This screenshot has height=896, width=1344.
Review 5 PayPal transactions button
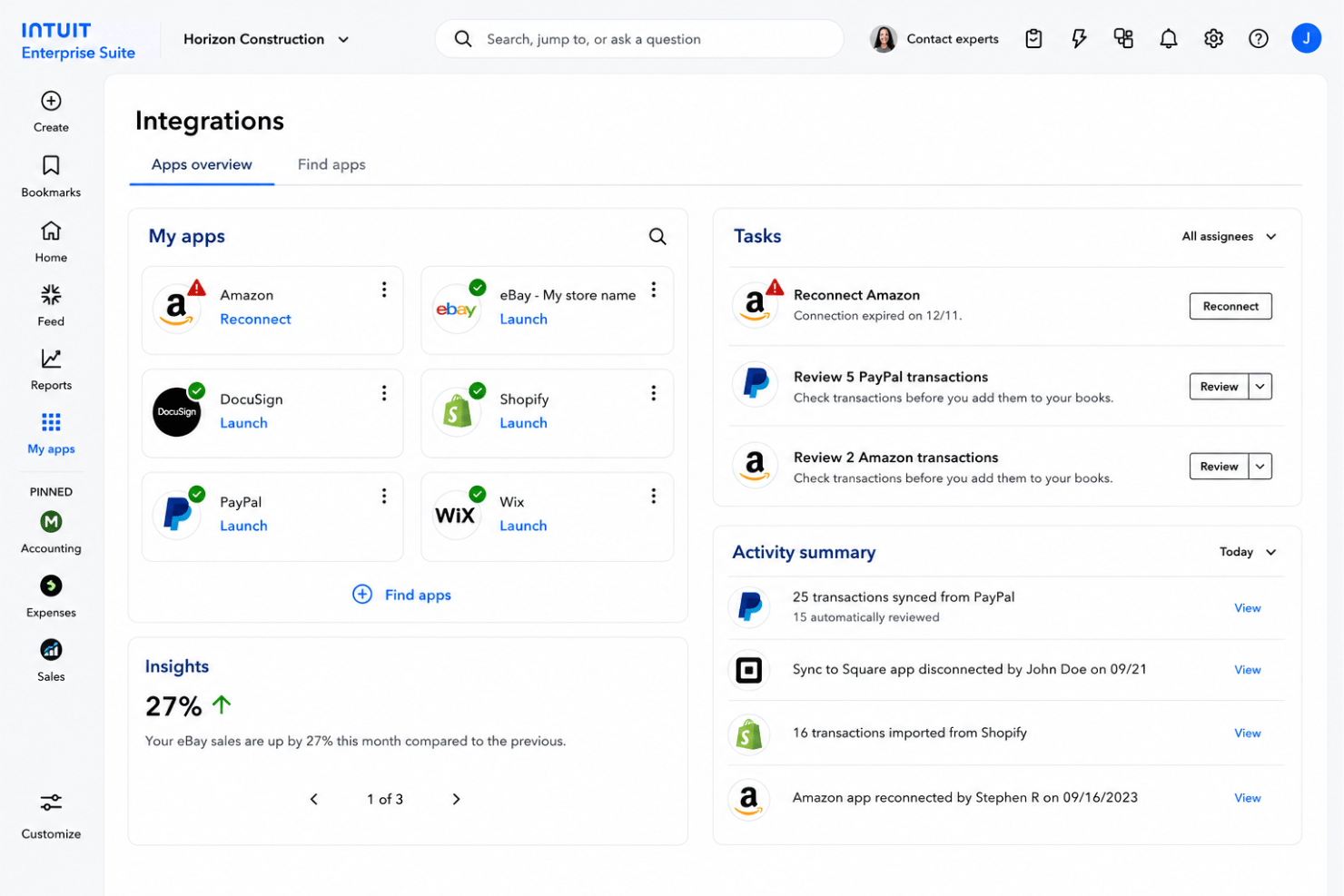coord(1219,387)
